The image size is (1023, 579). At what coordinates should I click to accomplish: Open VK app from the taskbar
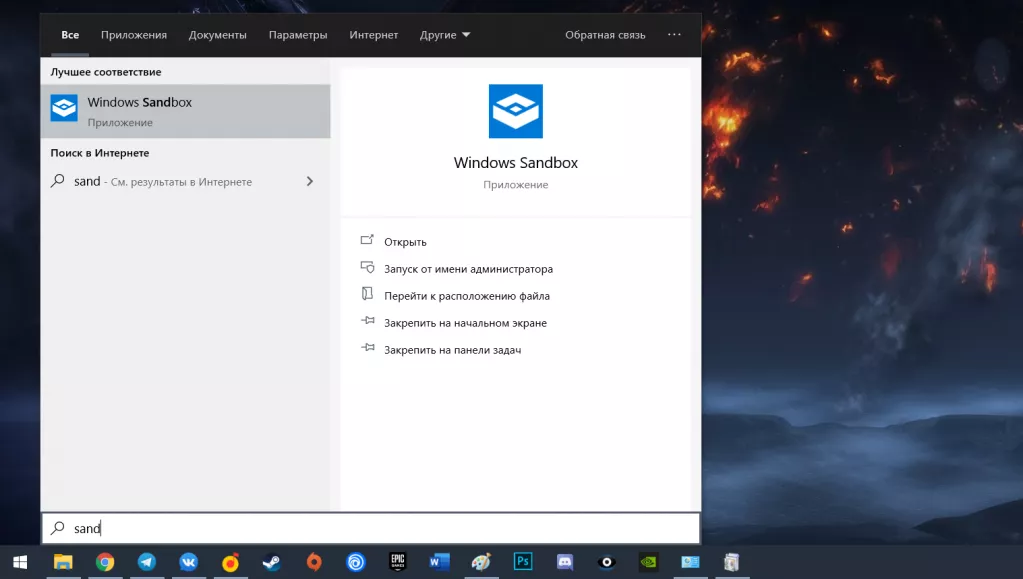click(x=189, y=562)
